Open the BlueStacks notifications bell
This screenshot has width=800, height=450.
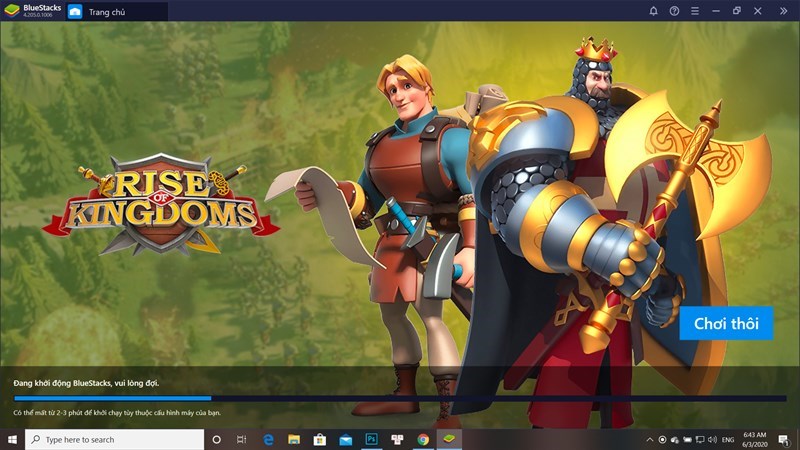pyautogui.click(x=653, y=11)
